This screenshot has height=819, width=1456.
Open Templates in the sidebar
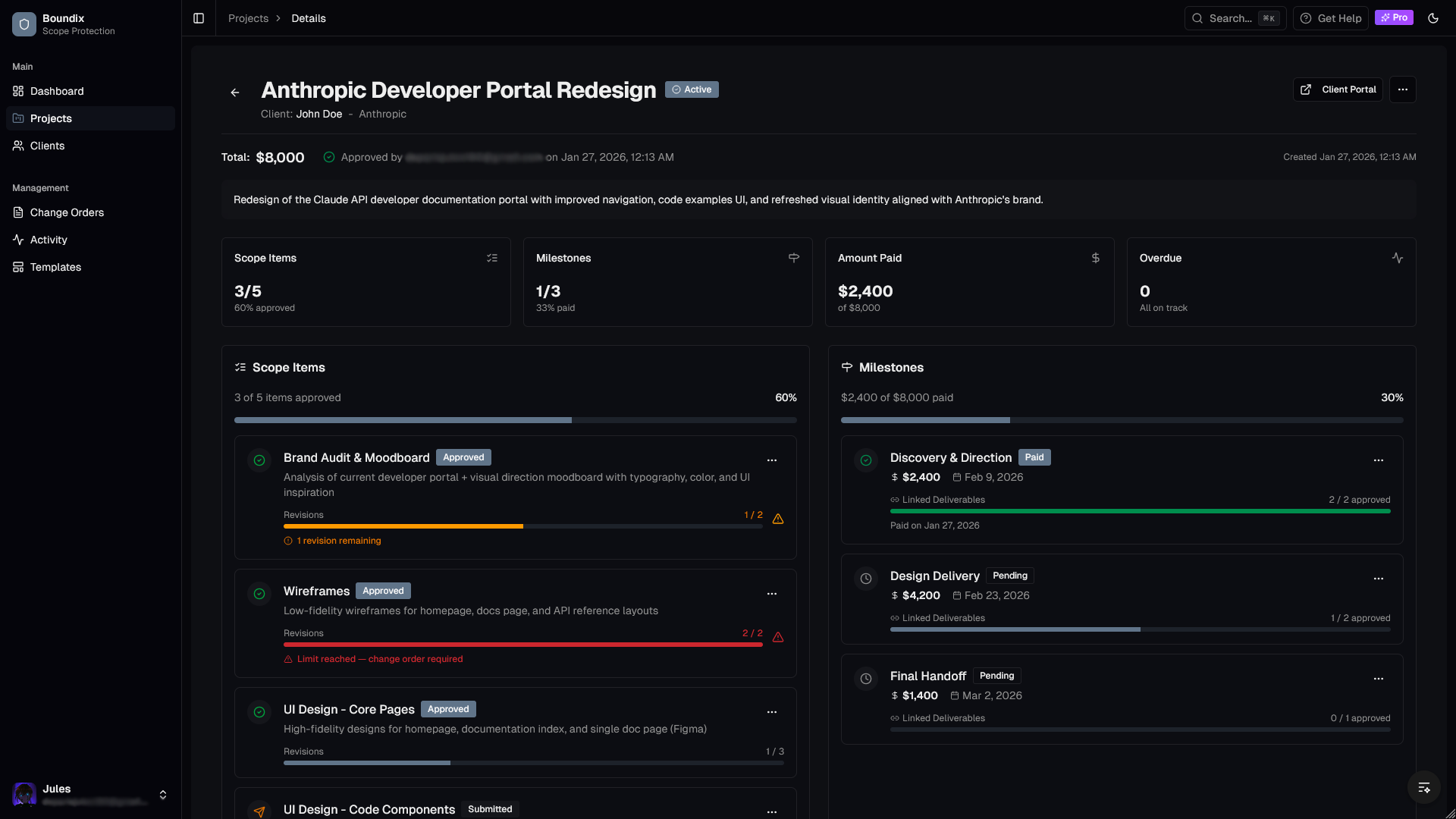point(90,267)
